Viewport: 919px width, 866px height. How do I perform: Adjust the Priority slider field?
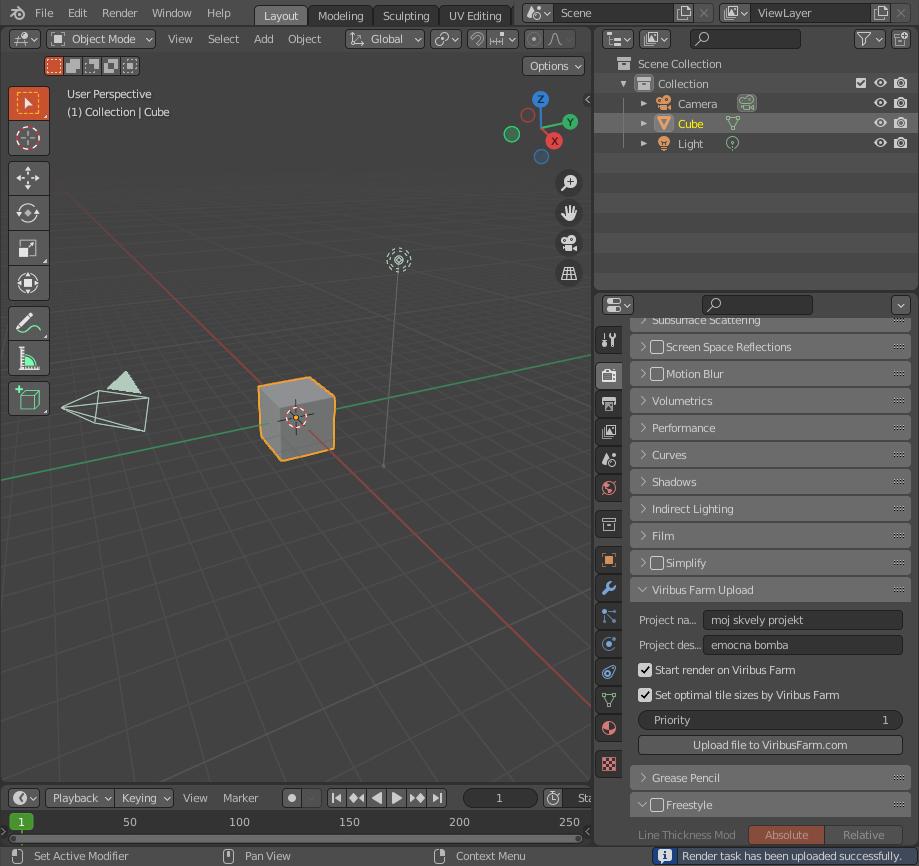coord(770,720)
